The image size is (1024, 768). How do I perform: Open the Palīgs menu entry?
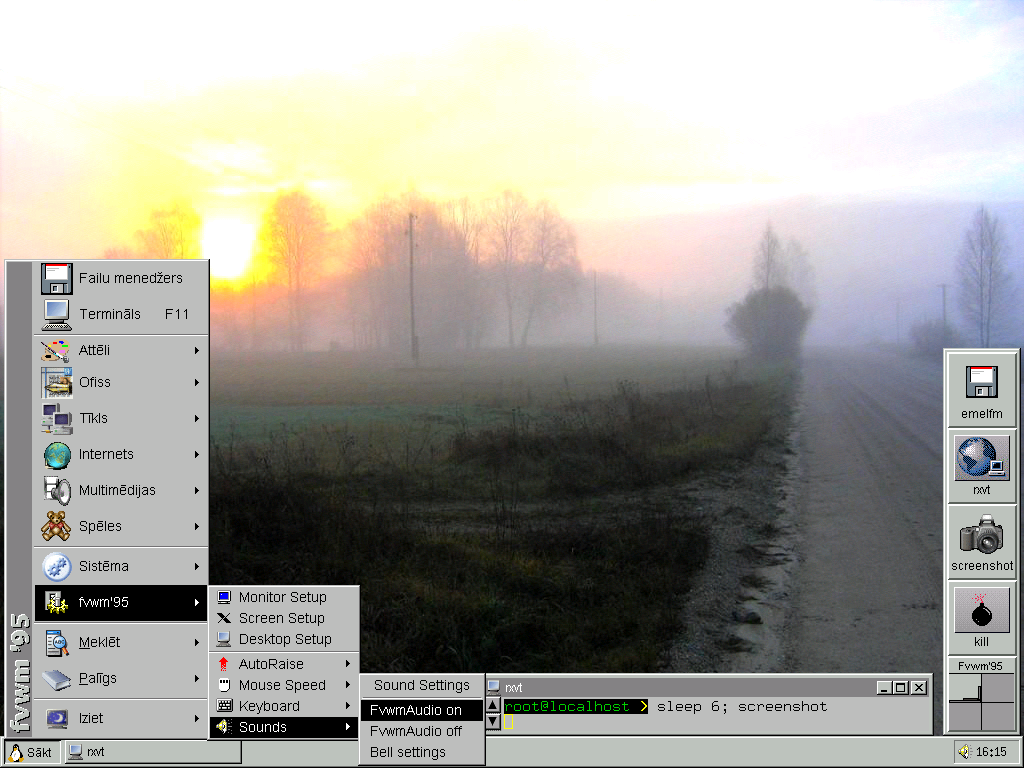[x=121, y=679]
